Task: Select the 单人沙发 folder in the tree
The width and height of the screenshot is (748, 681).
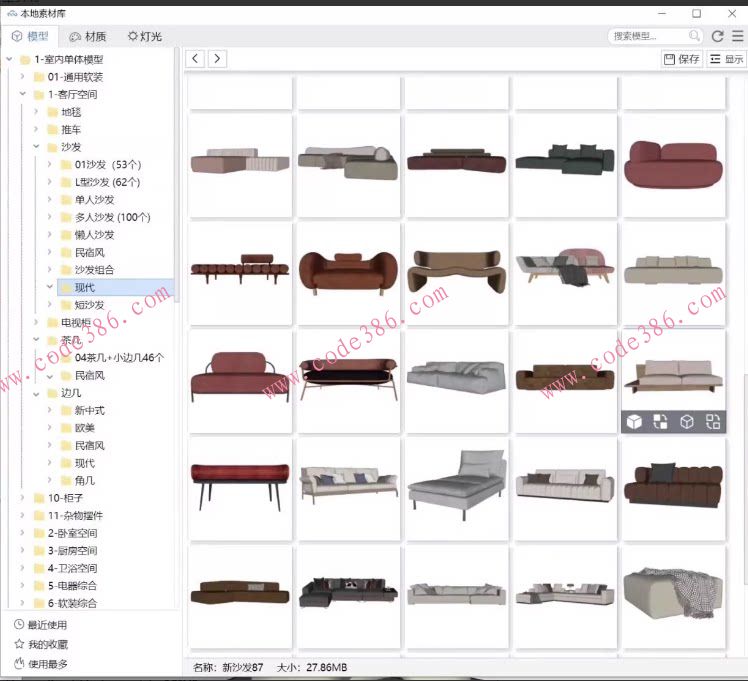Action: pyautogui.click(x=95, y=200)
